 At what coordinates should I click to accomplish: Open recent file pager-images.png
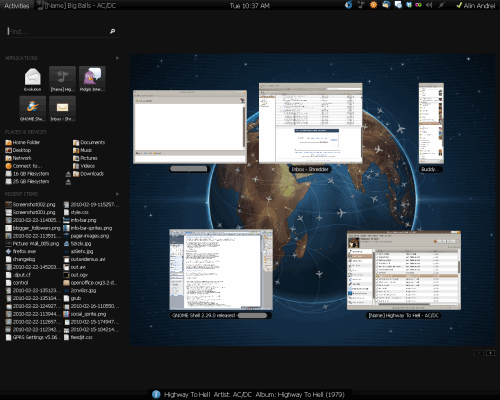click(86, 236)
